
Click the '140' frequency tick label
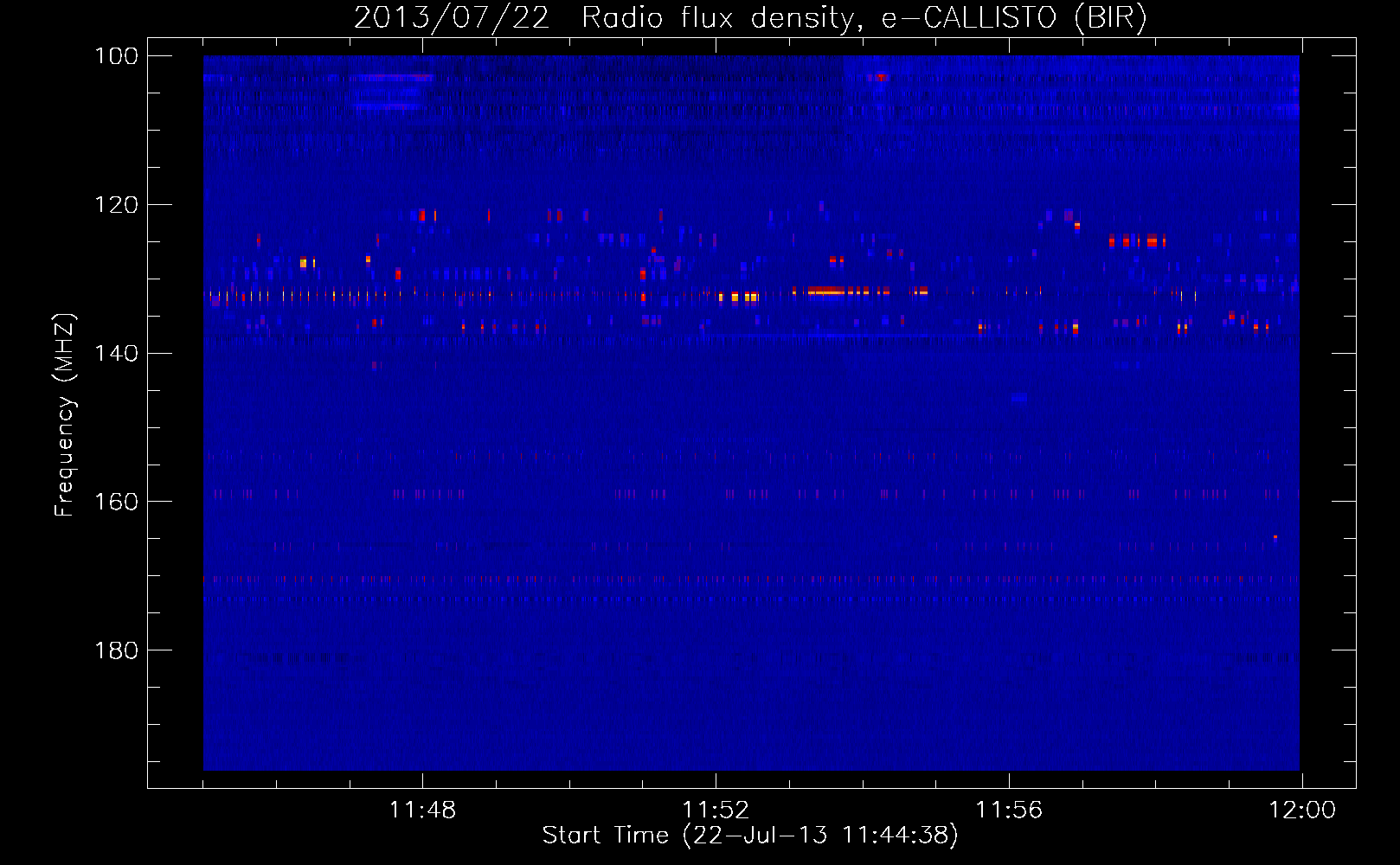116,353
